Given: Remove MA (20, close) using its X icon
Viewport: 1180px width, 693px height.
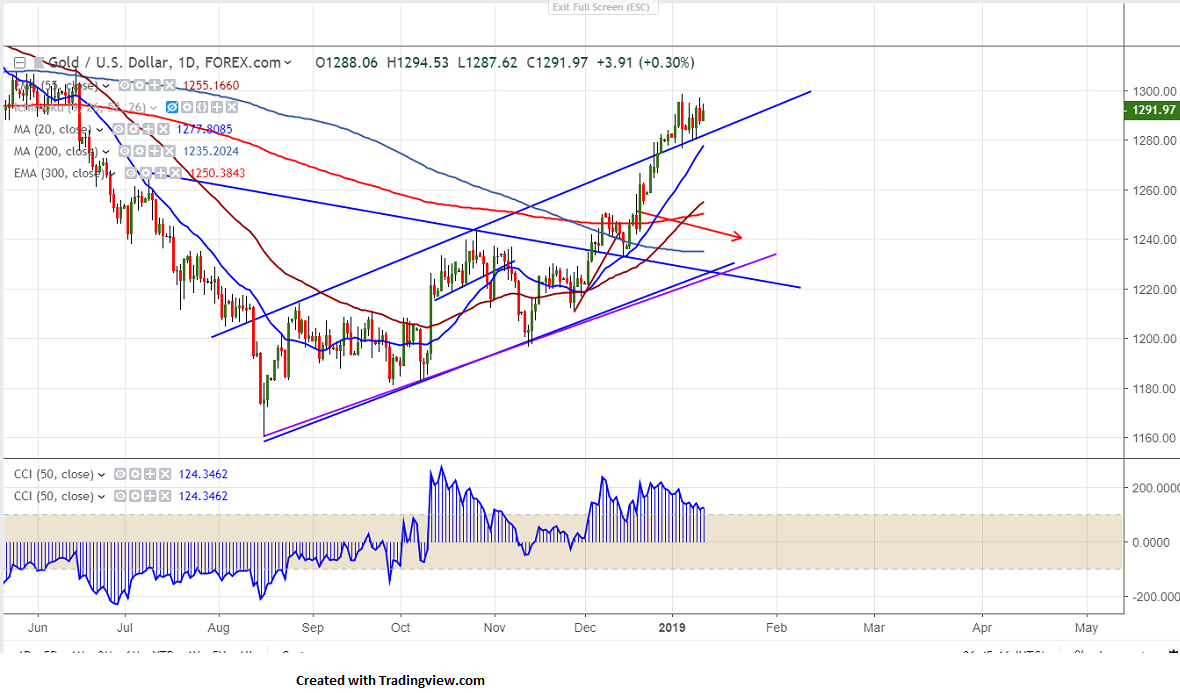Looking at the screenshot, I should [163, 129].
